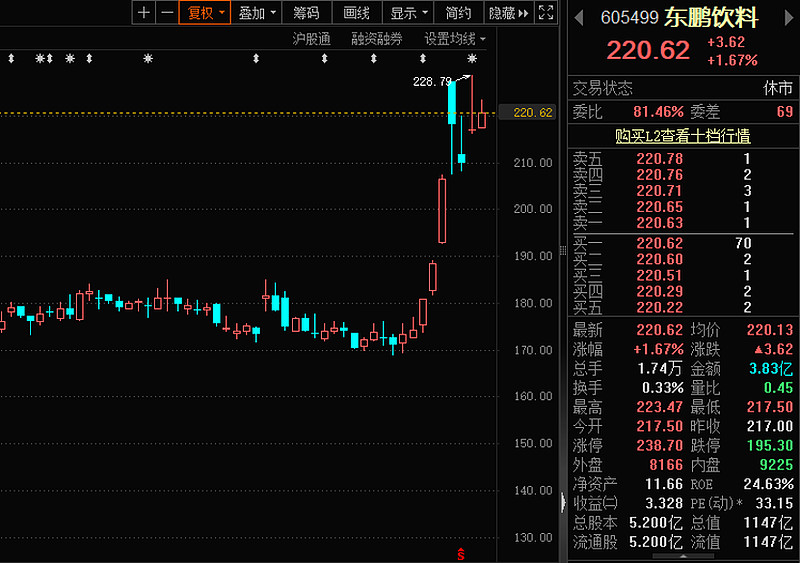Click the 昨收 value 217.00
This screenshot has height=563, width=800.
(770, 426)
